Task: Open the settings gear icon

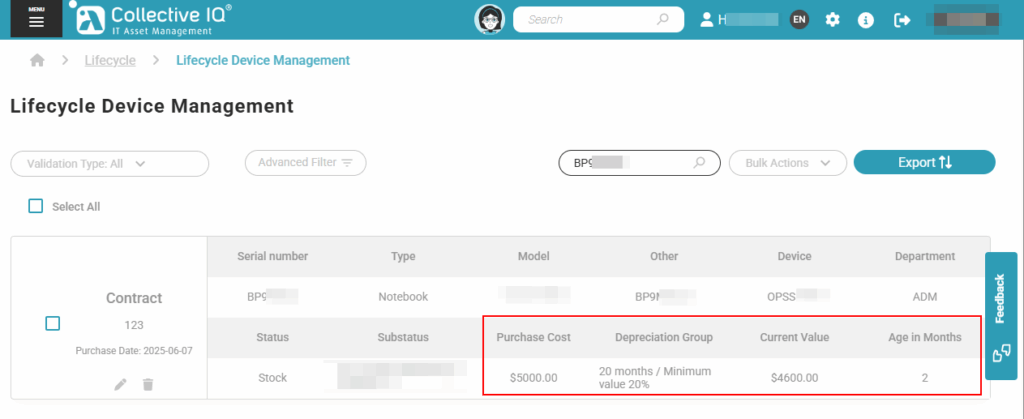Action: coord(832,20)
